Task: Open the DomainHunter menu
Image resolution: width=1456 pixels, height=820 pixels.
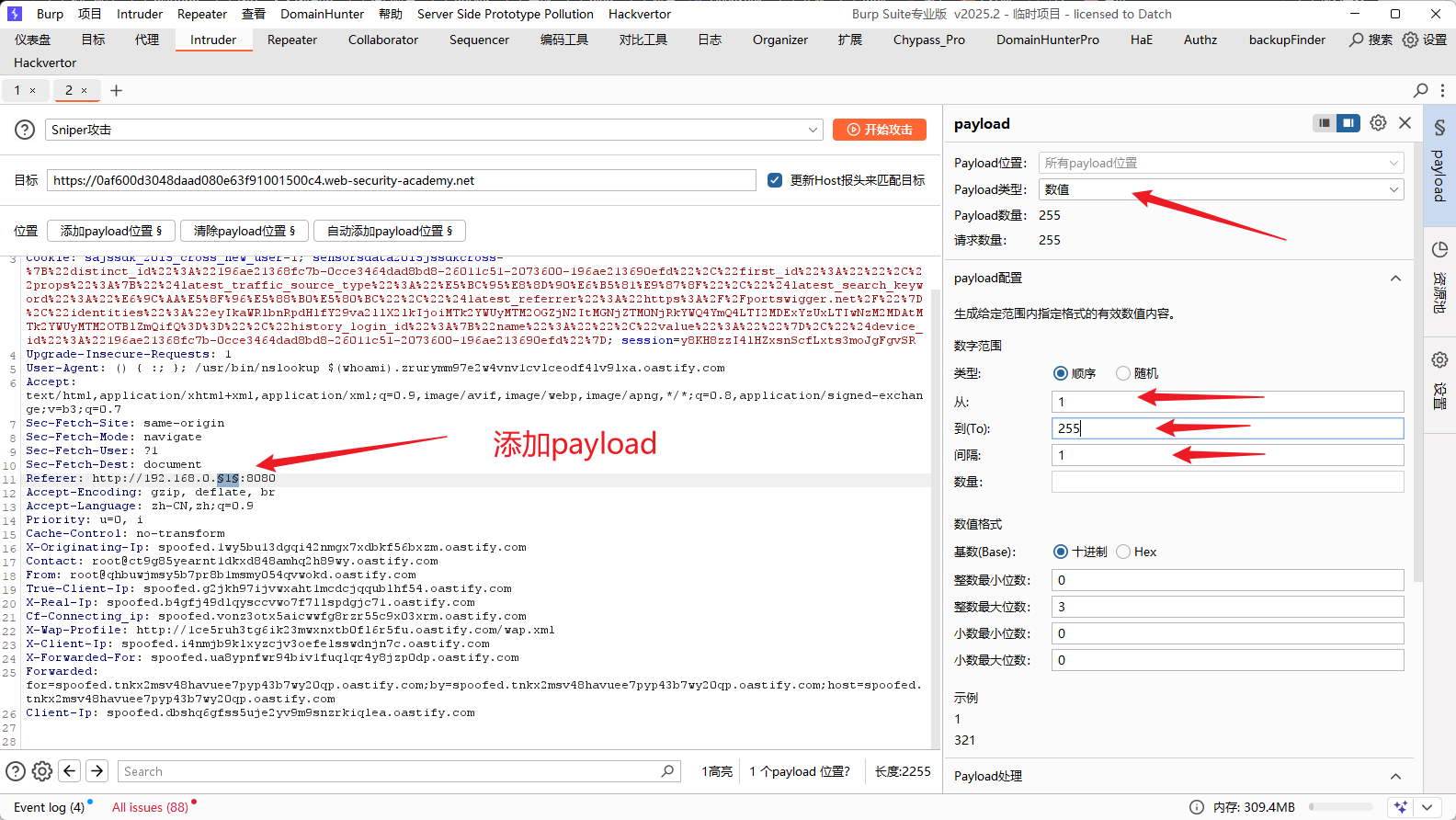Action: (323, 14)
